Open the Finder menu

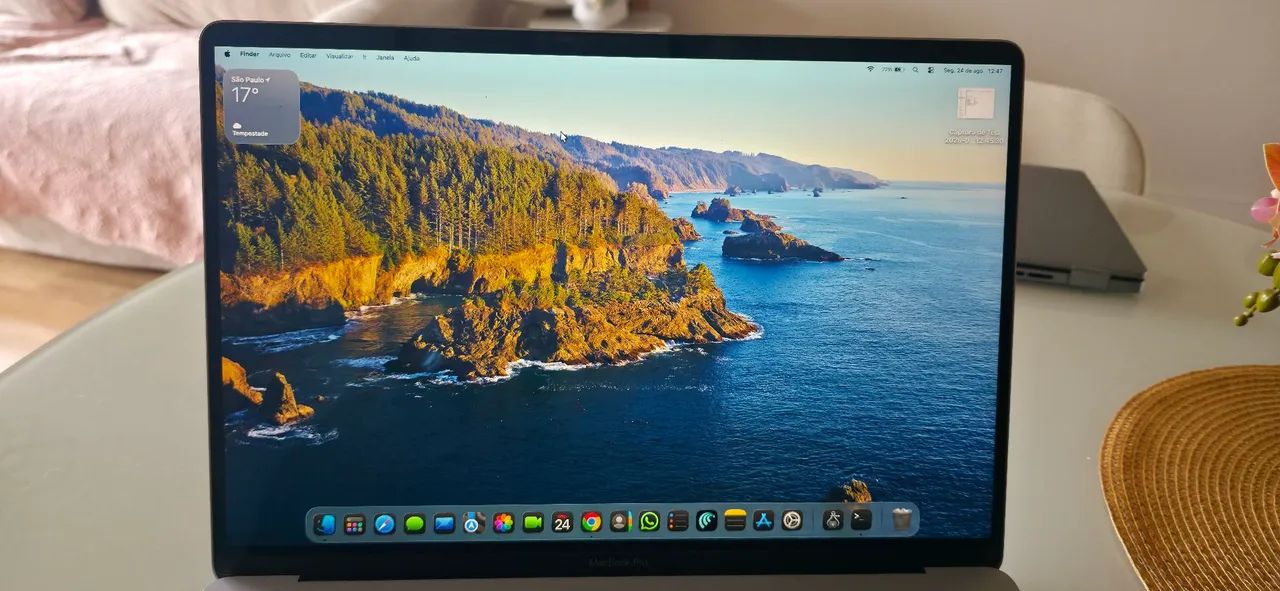(250, 54)
